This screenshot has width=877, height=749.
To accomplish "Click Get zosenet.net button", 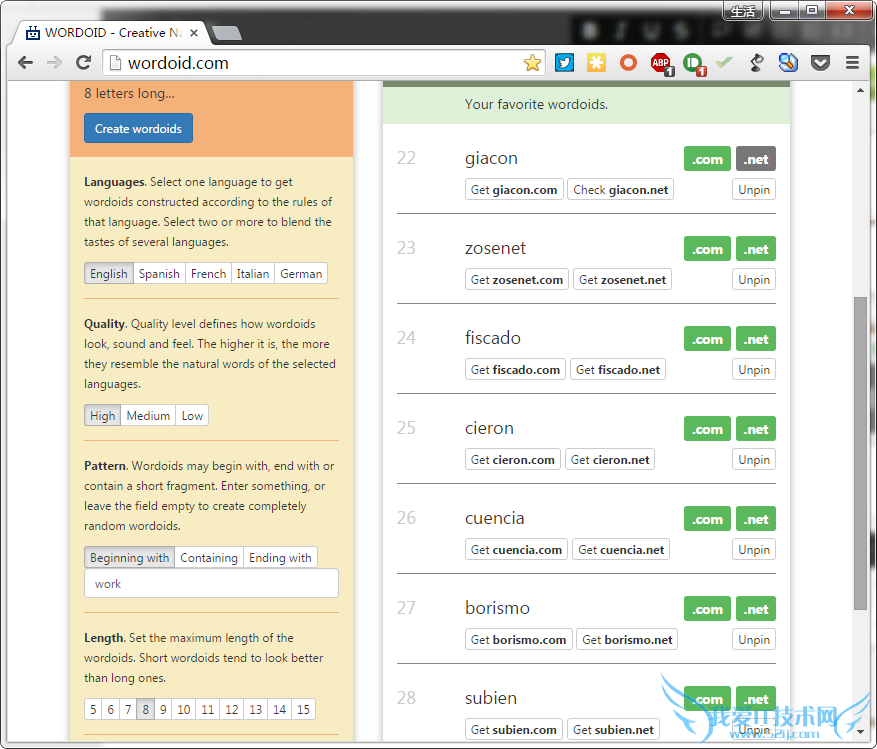I will [x=623, y=280].
